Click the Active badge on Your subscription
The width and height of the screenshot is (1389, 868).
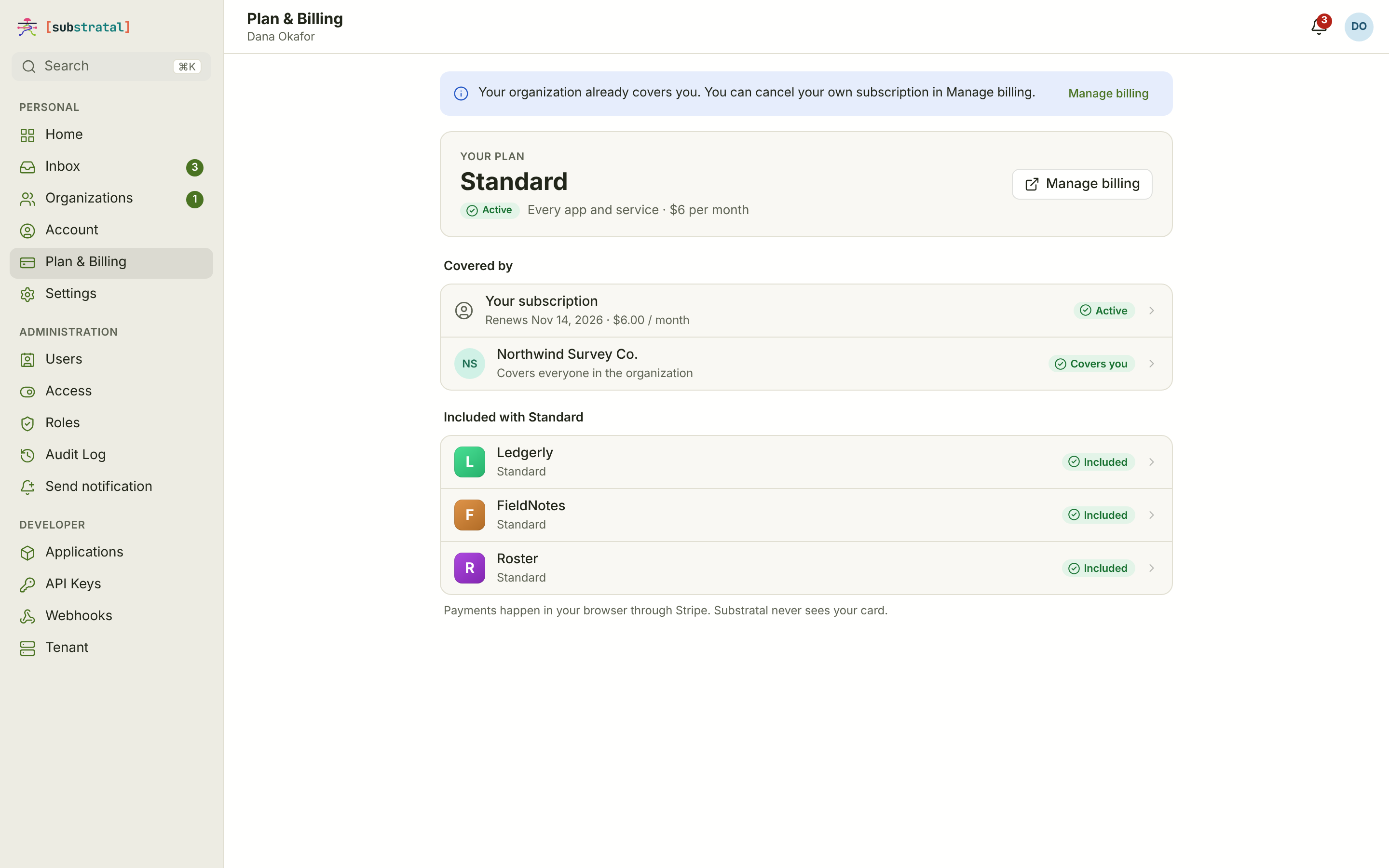pos(1104,311)
